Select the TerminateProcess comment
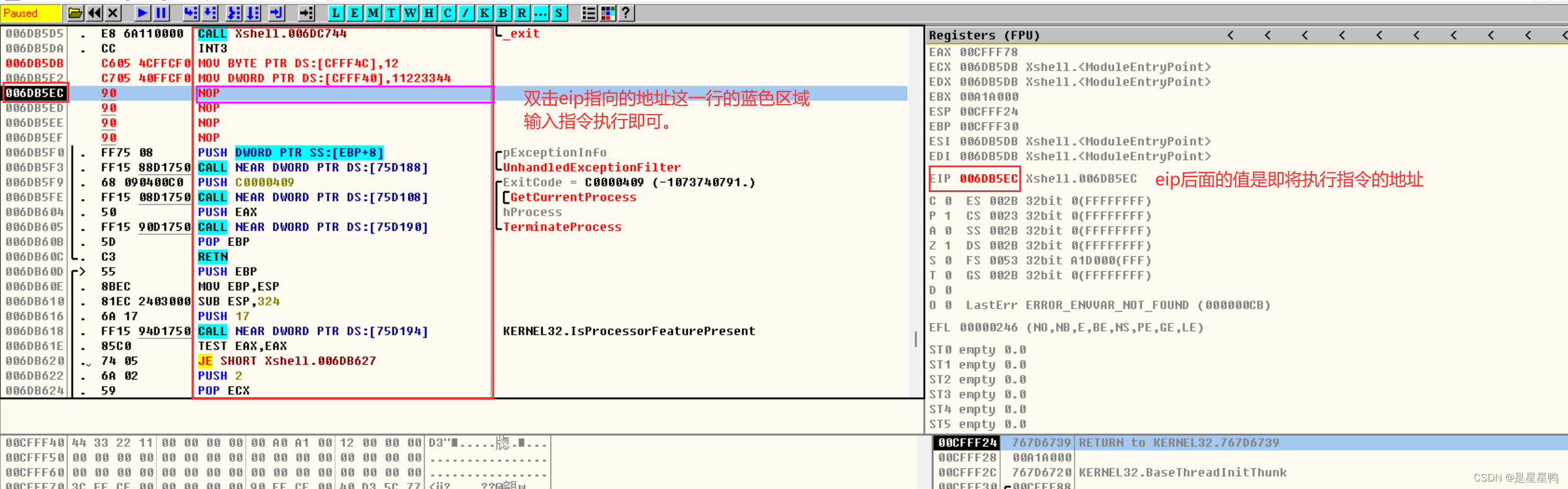This screenshot has width=1568, height=489. pos(562,227)
